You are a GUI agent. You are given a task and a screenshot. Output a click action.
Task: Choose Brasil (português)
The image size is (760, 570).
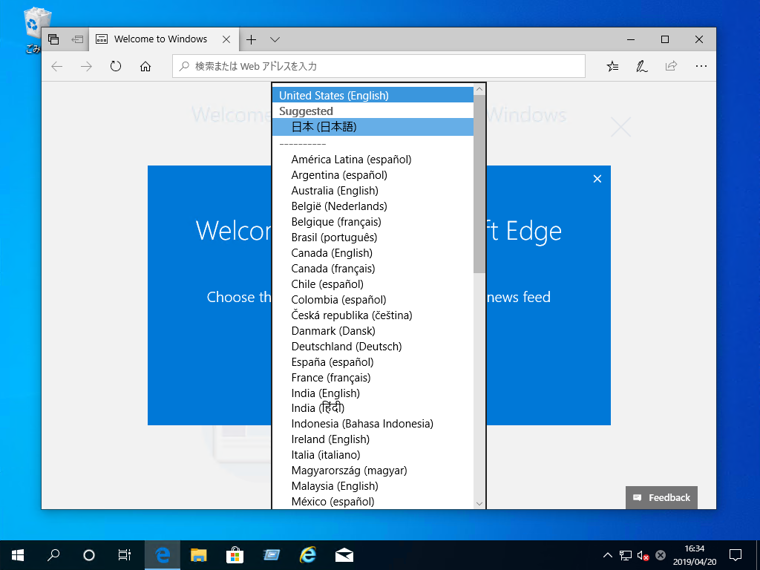pyautogui.click(x=373, y=237)
